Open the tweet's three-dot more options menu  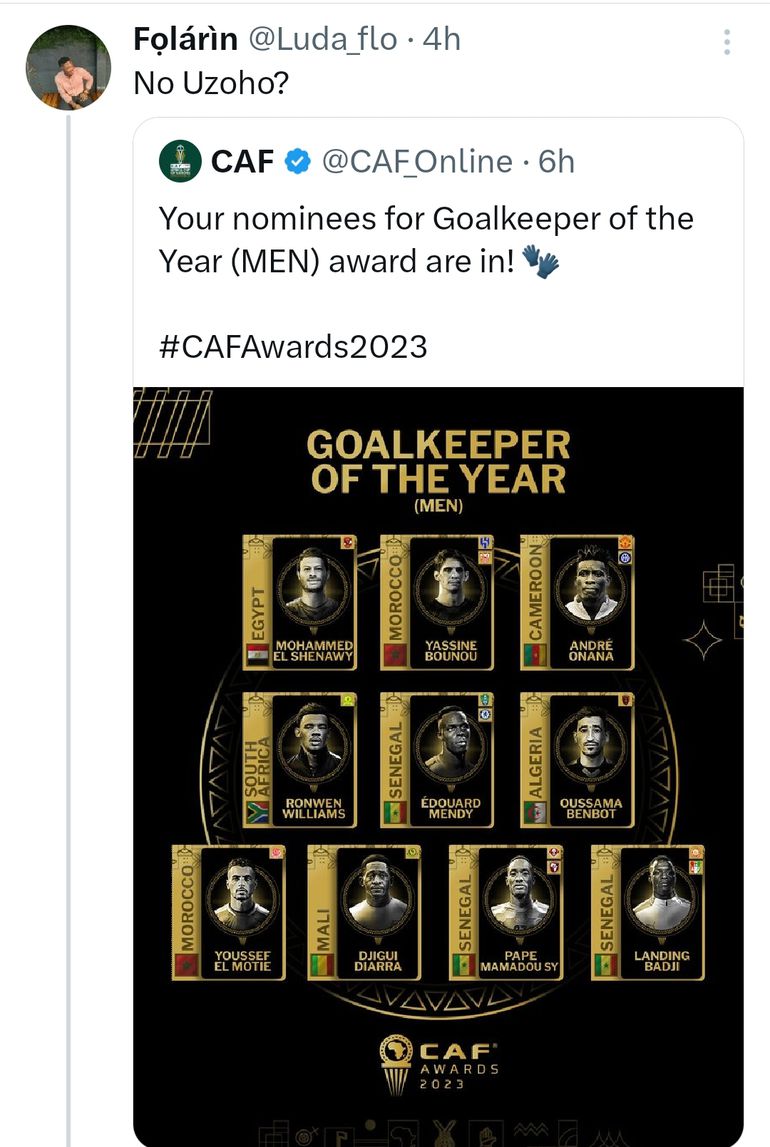tap(727, 42)
